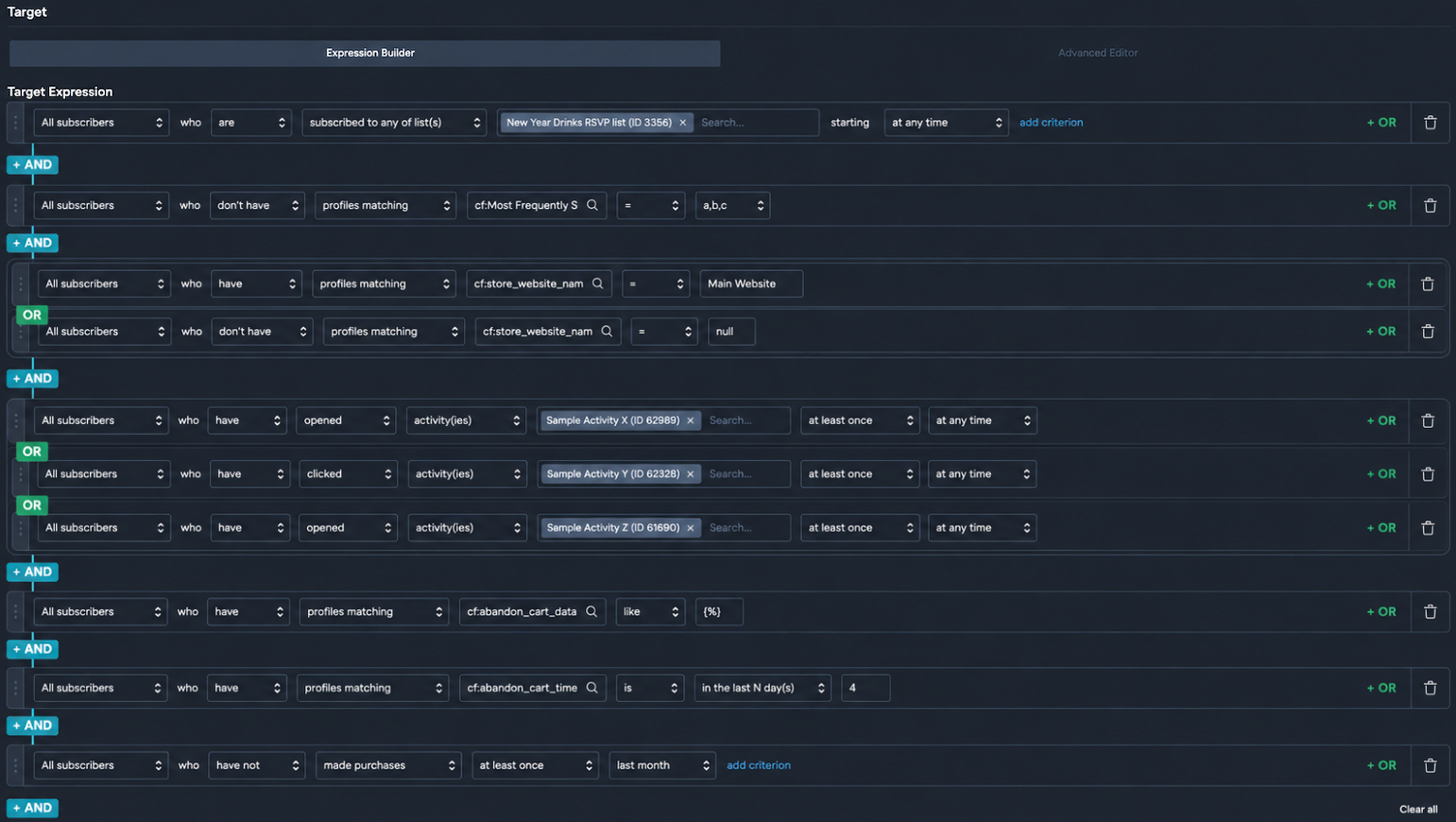This screenshot has height=822, width=1456.
Task: Add AND condition after activities group
Action: point(33,572)
